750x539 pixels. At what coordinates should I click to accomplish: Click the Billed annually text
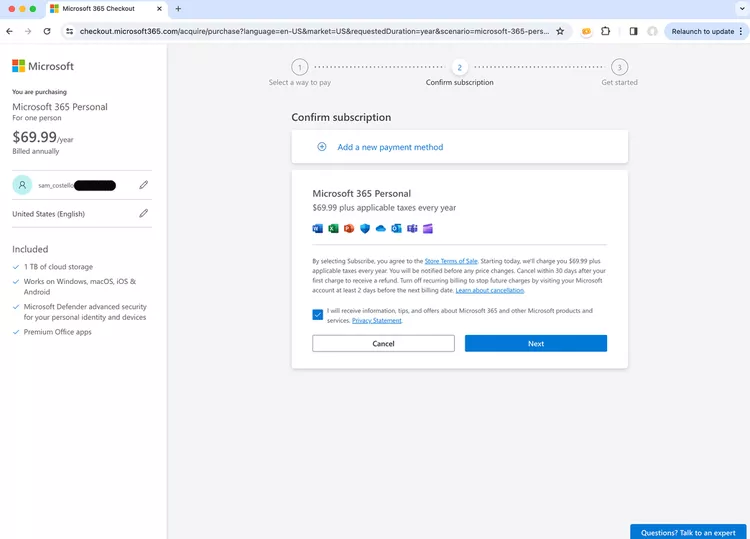click(x=36, y=151)
